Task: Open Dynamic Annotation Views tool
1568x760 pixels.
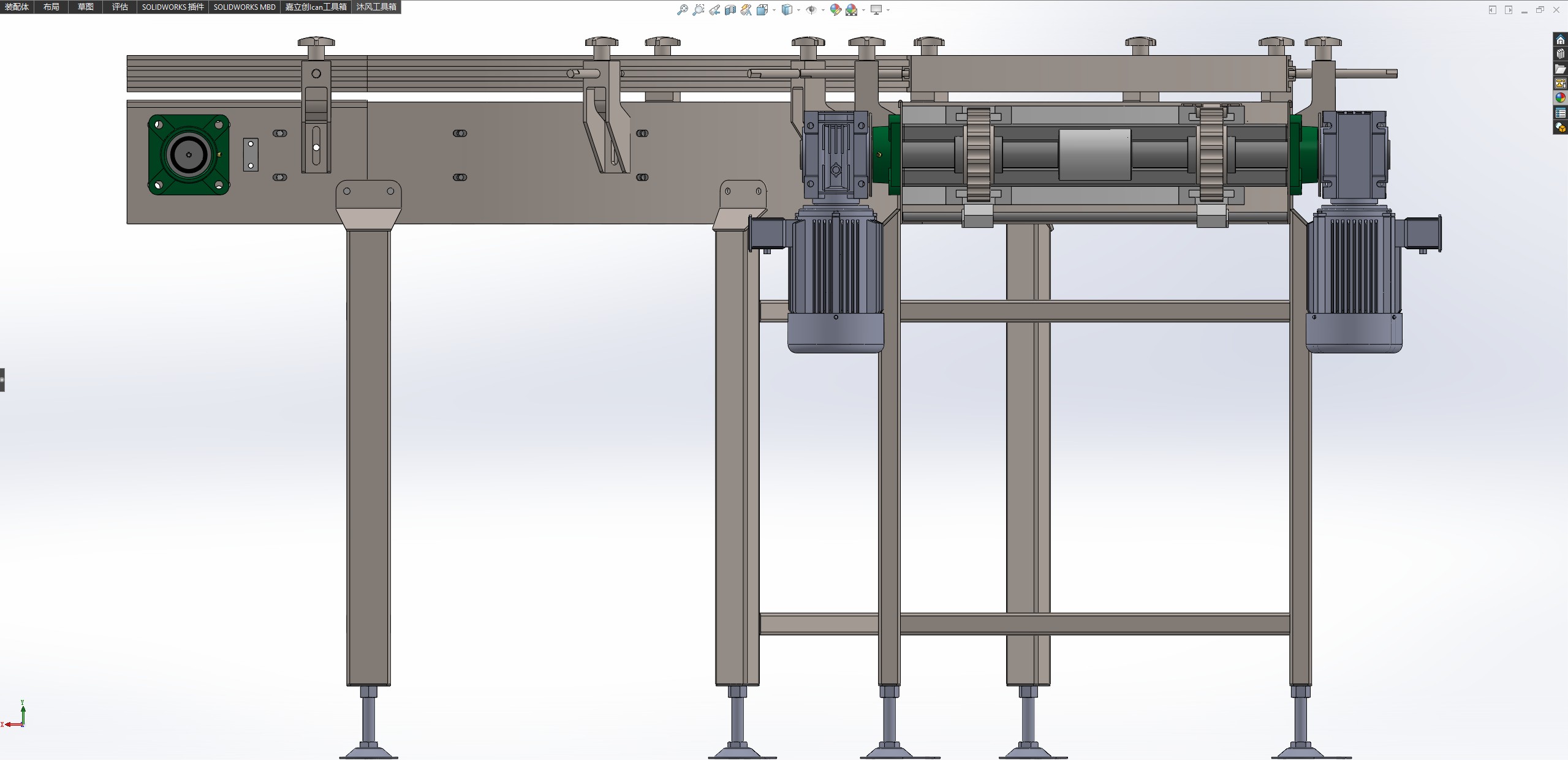Action: click(746, 10)
